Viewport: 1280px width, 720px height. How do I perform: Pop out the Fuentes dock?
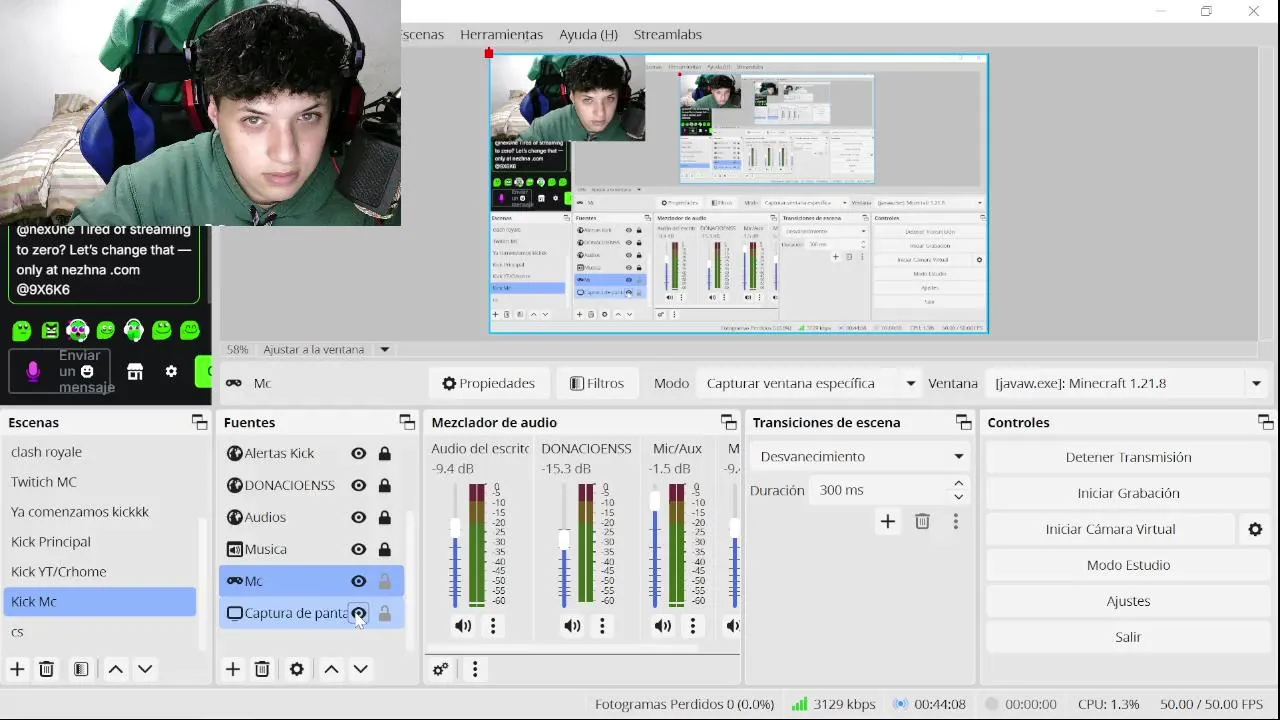click(407, 422)
